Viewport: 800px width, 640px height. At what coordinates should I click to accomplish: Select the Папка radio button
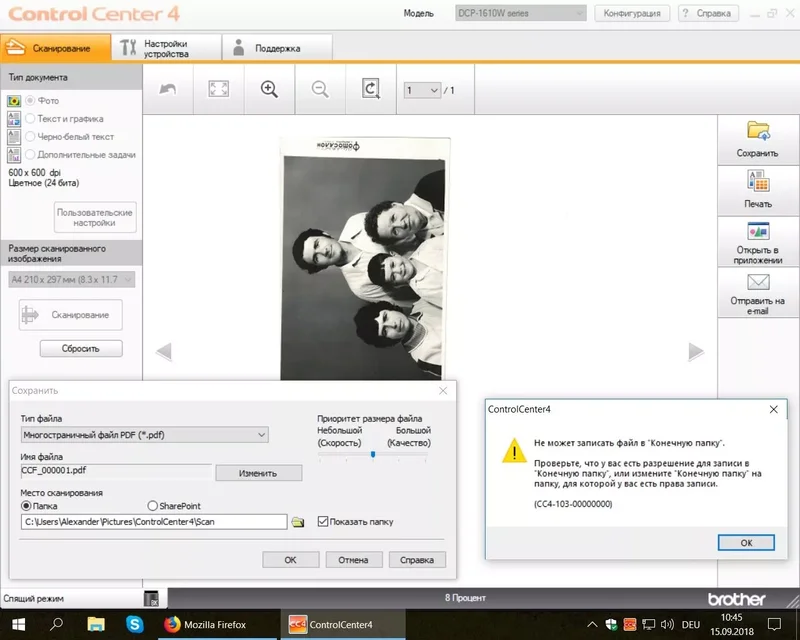27,507
